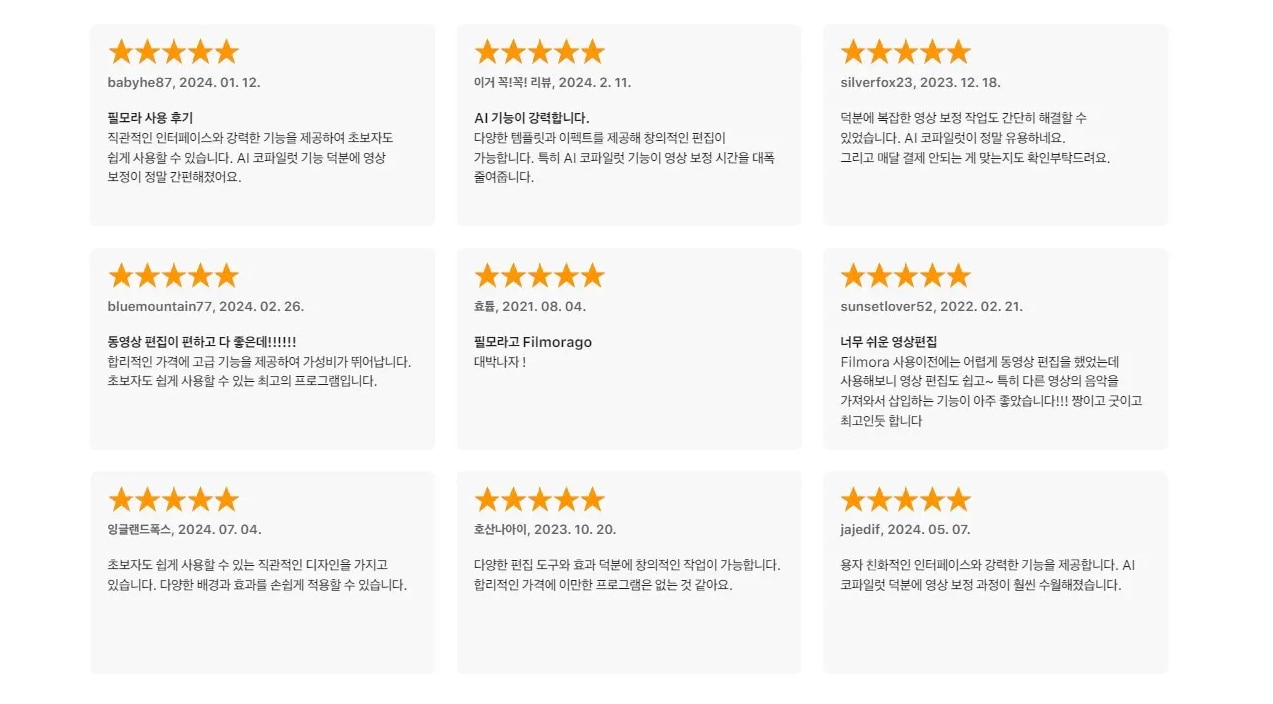1273x704 pixels.
Task: Select the 필모라 사용 후기 review title
Action: click(150, 118)
